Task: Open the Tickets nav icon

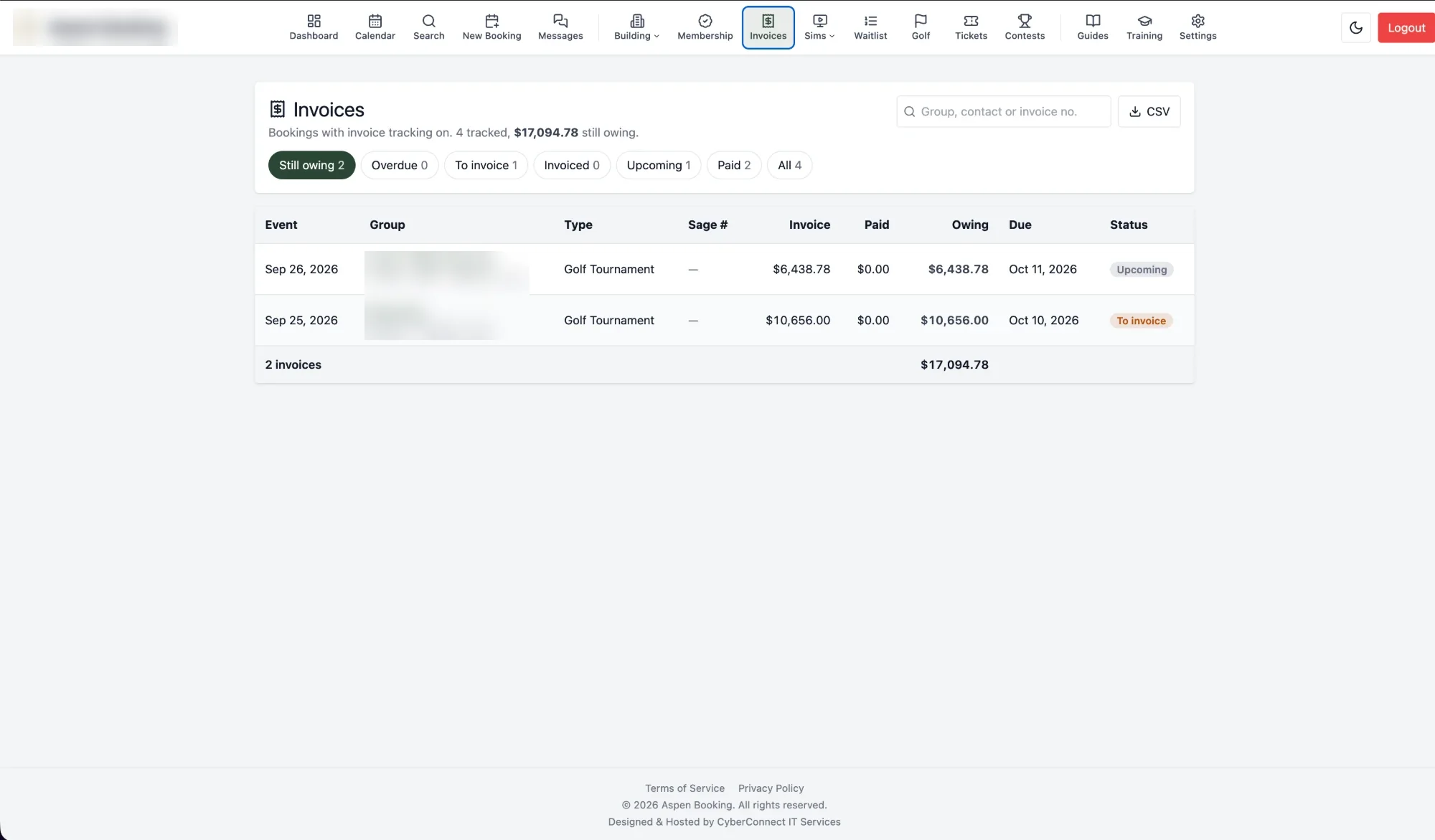Action: [971, 27]
